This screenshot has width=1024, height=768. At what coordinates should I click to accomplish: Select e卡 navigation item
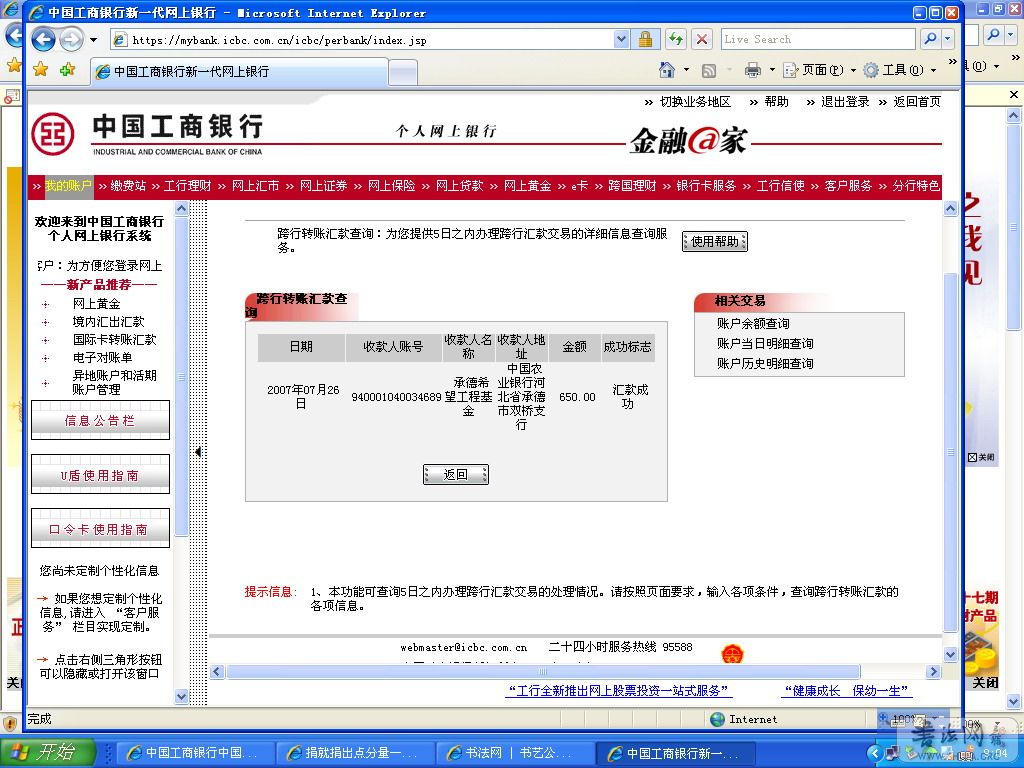[x=579, y=186]
